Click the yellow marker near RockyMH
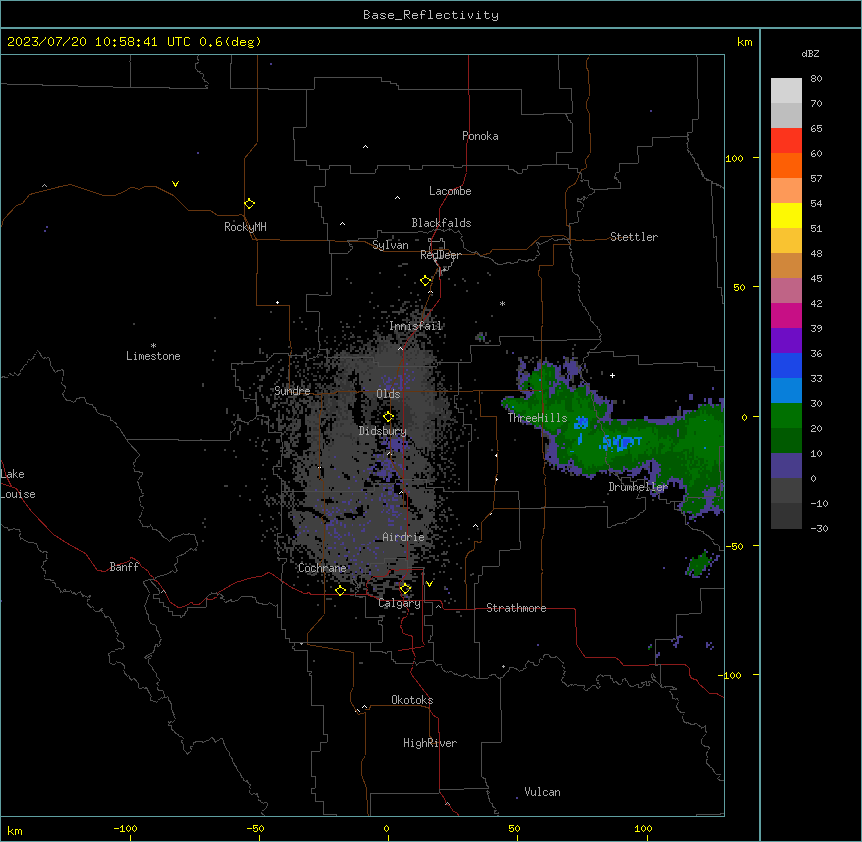This screenshot has height=842, width=862. tap(249, 204)
